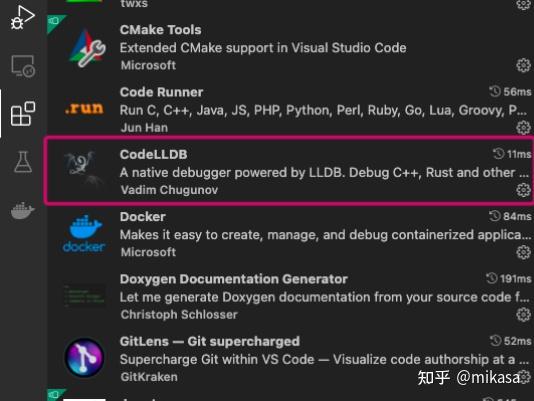This screenshot has width=534, height=401.
Task: Select Doxygen Documentation Generator title
Action: click(234, 279)
